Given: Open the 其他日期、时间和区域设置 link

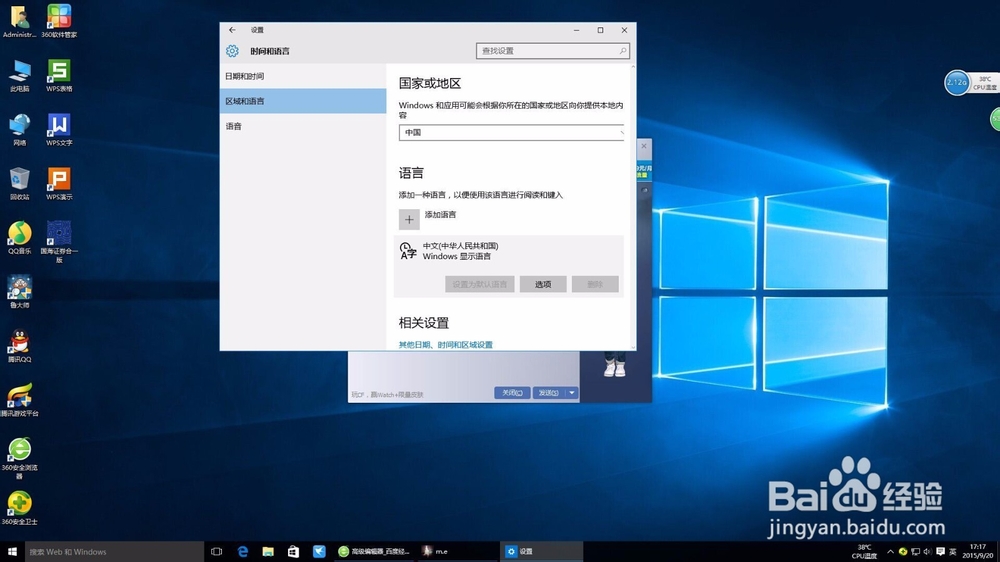Looking at the screenshot, I should pyautogui.click(x=446, y=344).
